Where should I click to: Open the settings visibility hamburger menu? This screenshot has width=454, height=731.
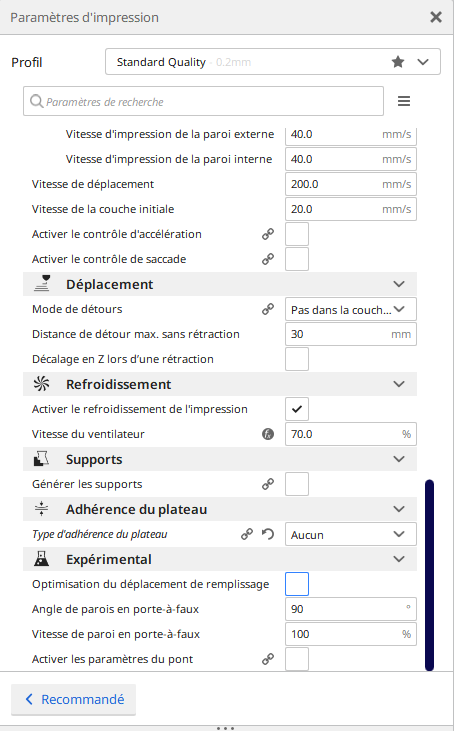pyautogui.click(x=404, y=101)
